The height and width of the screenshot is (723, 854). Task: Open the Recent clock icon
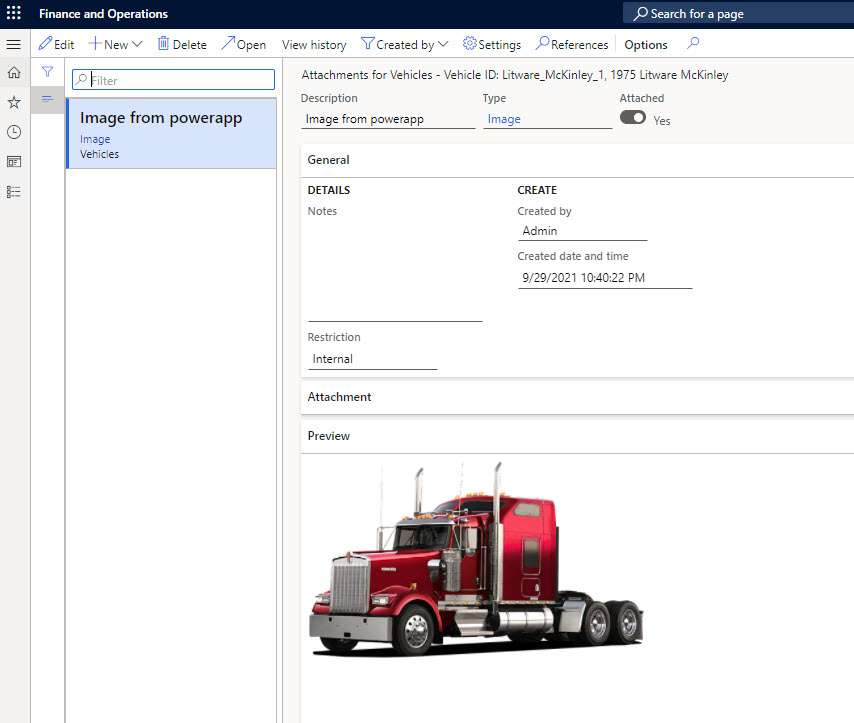point(14,132)
